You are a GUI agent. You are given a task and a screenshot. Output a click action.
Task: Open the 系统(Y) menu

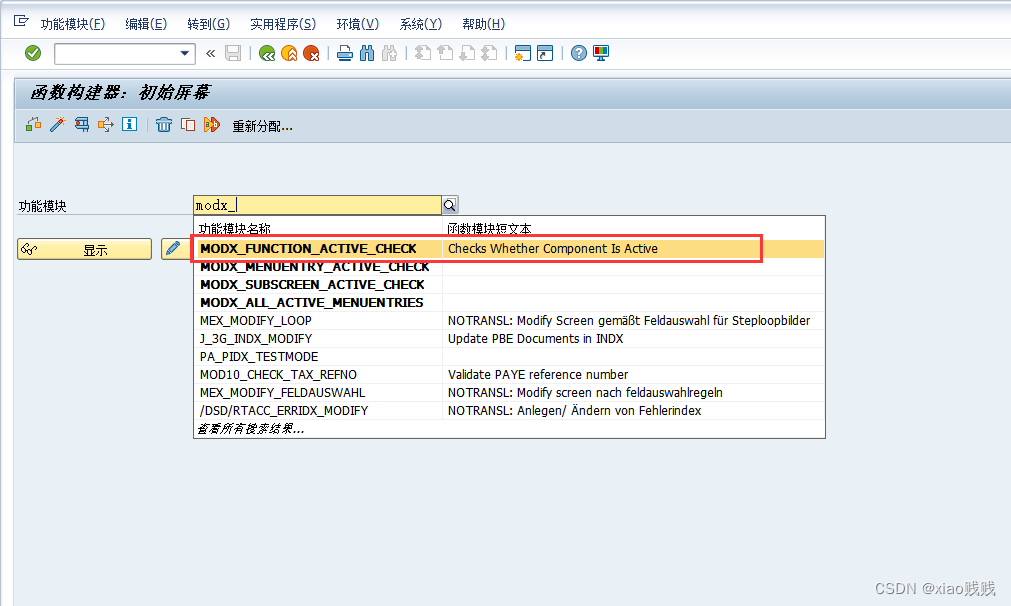click(x=420, y=23)
